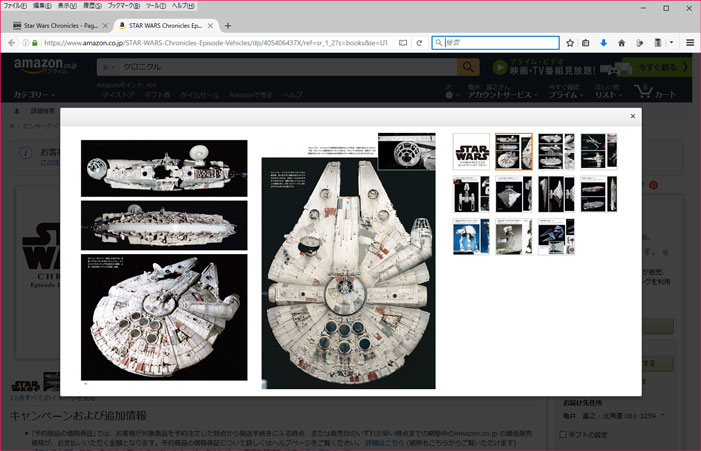Open the ツール(T) menu
This screenshot has height=451, width=701.
tap(156, 6)
